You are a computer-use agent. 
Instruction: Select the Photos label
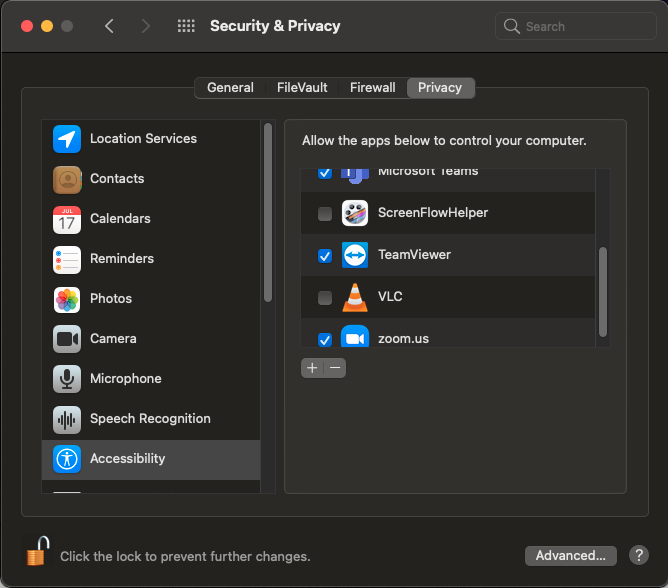[x=111, y=299]
